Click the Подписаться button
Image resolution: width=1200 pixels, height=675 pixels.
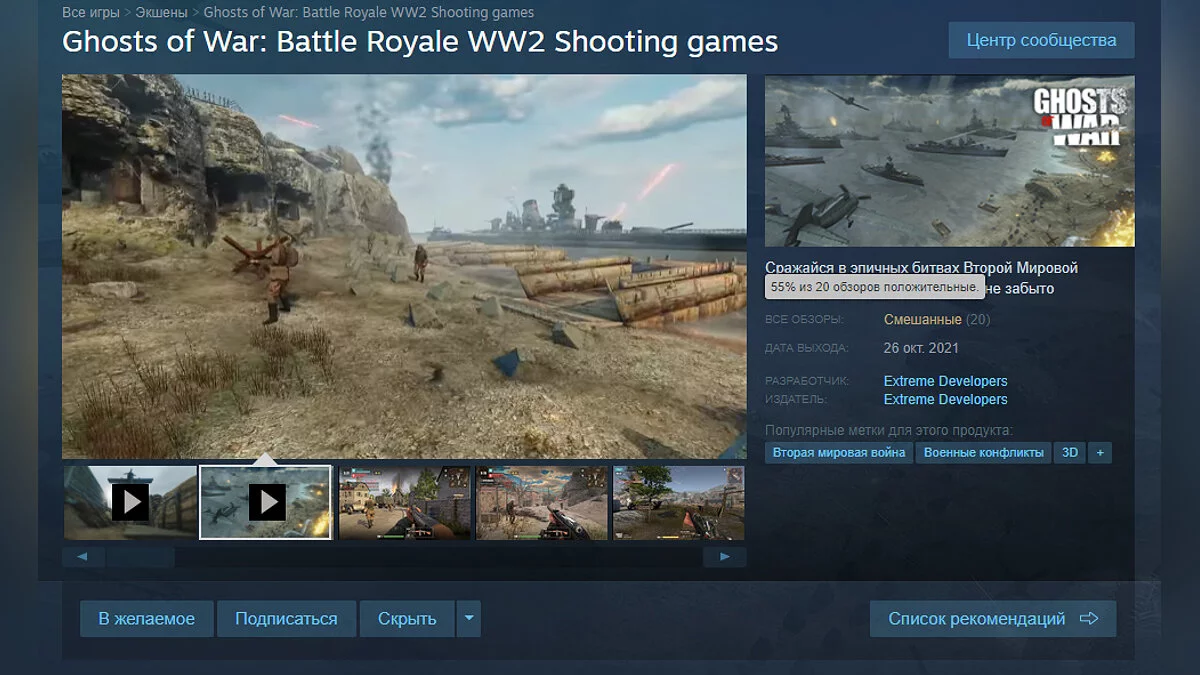point(286,619)
